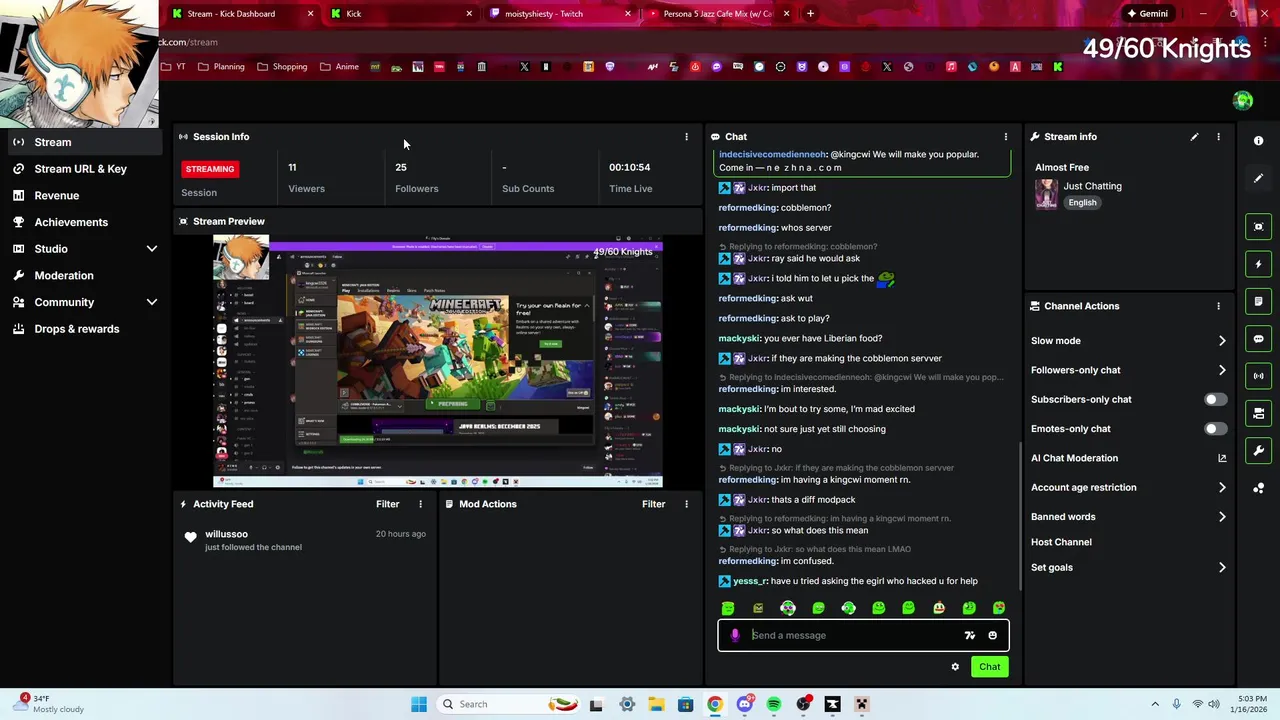Open Stream URL & Key page
The image size is (1280, 720).
point(80,169)
